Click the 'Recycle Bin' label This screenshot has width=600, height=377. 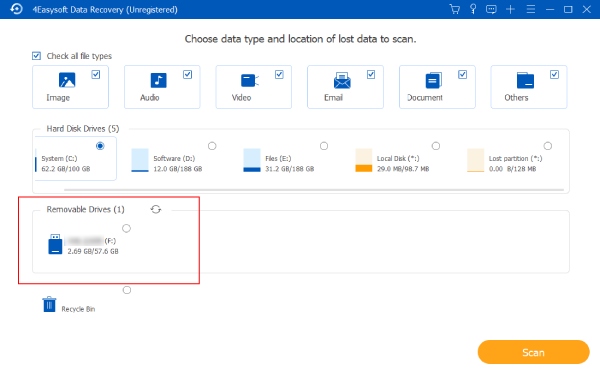point(78,309)
